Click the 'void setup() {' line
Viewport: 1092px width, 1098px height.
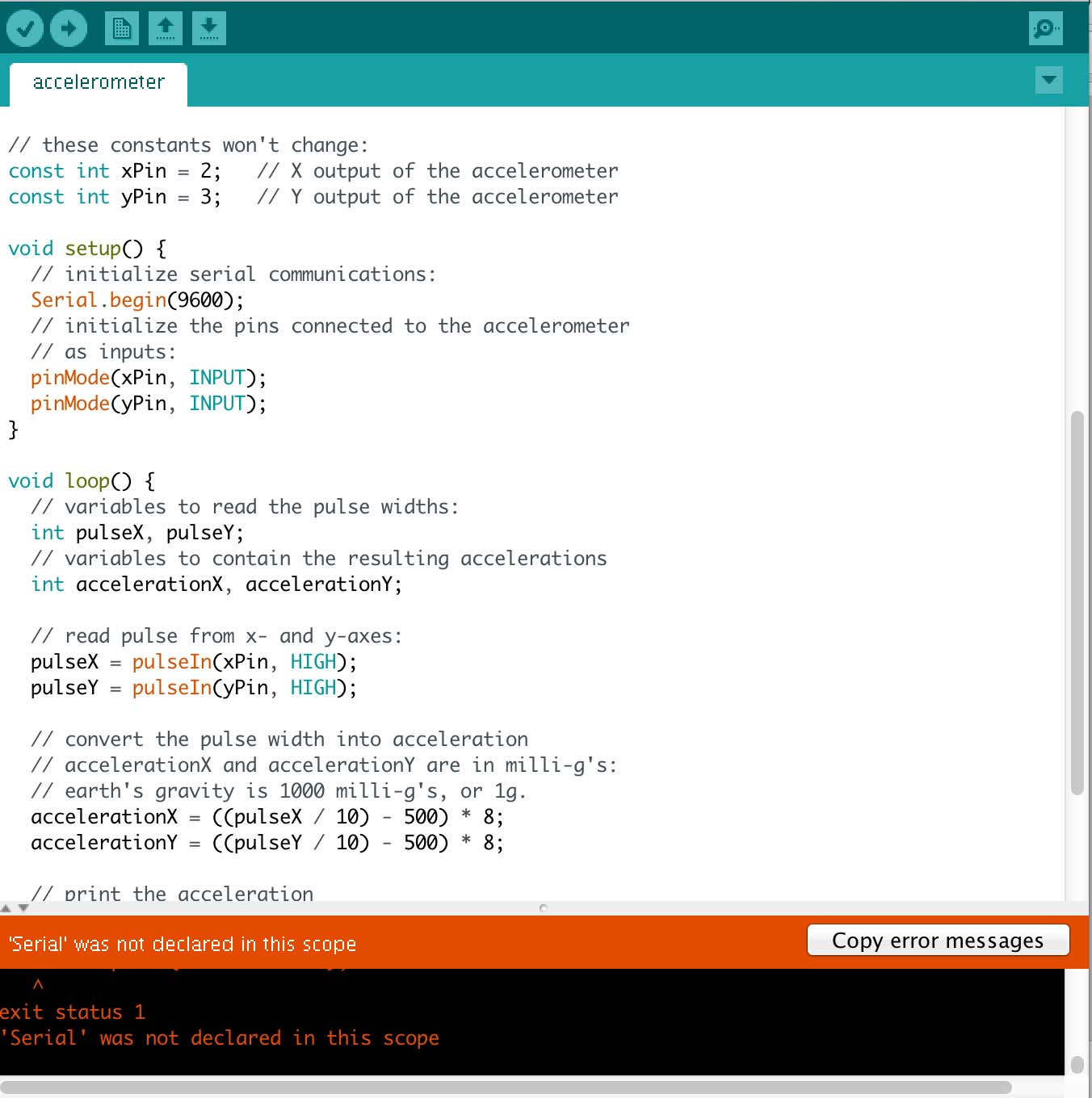[87, 249]
